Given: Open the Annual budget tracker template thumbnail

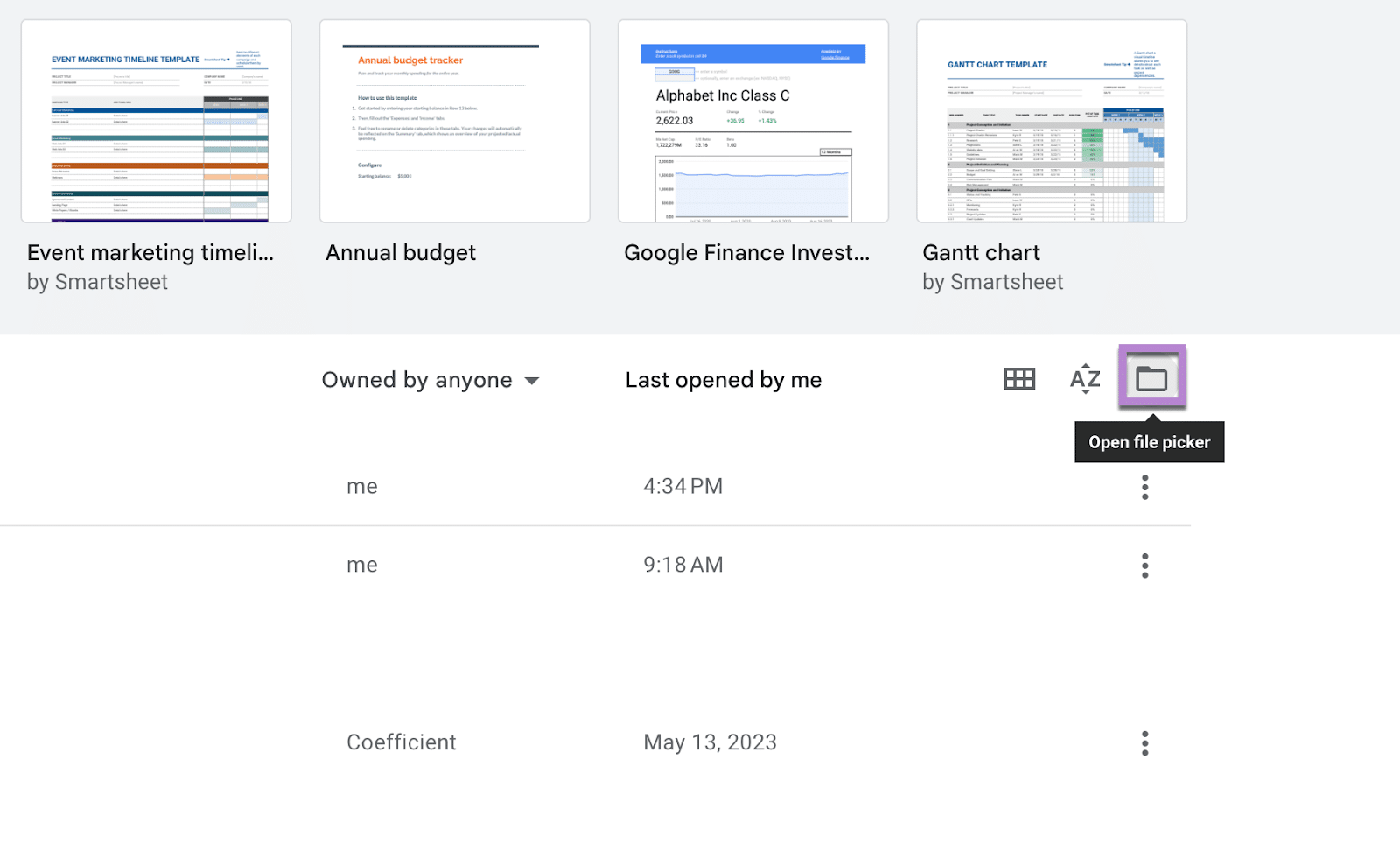Looking at the screenshot, I should tap(455, 122).
